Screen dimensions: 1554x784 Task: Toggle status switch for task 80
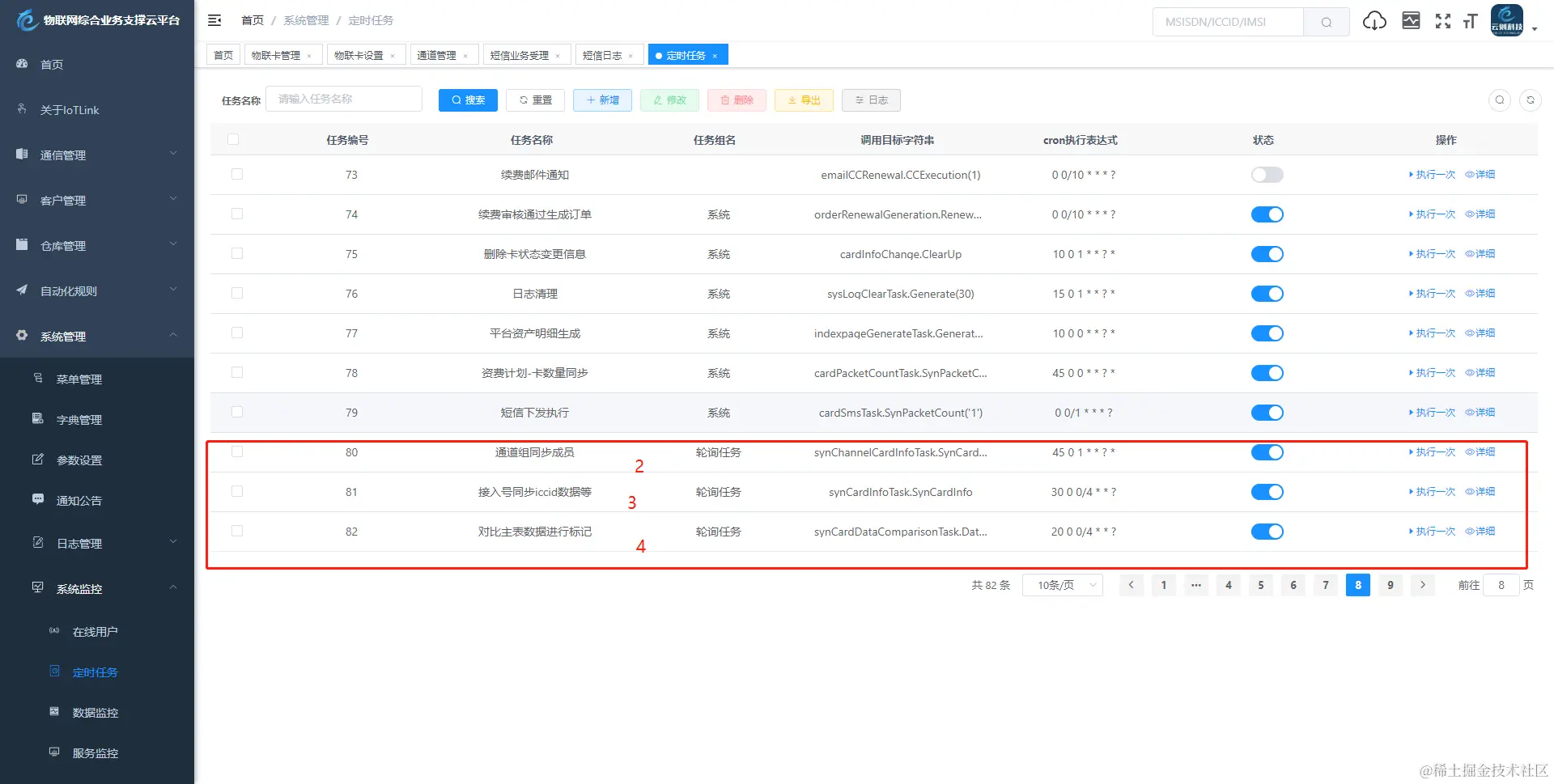click(x=1267, y=452)
